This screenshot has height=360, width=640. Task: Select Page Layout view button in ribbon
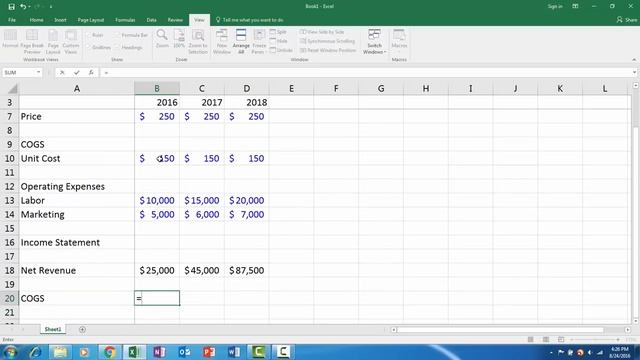(53, 42)
